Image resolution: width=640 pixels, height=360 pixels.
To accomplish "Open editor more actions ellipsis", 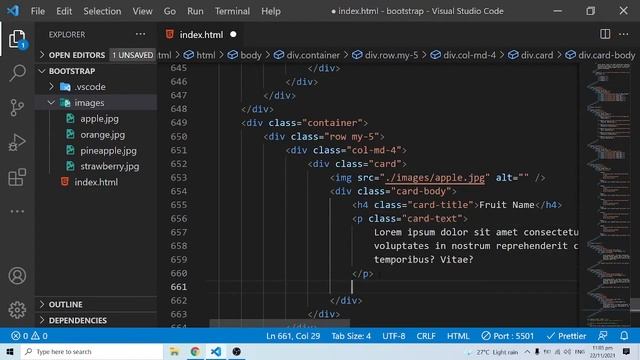I will 624,34.
